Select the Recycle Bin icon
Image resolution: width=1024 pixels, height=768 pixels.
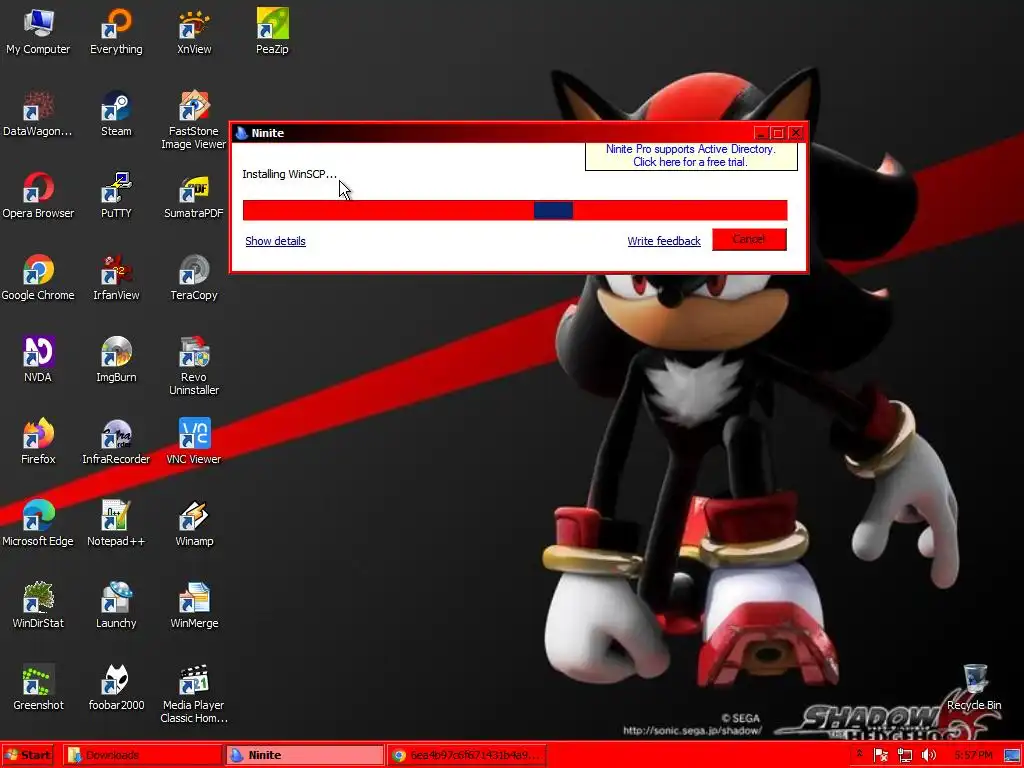(x=974, y=688)
